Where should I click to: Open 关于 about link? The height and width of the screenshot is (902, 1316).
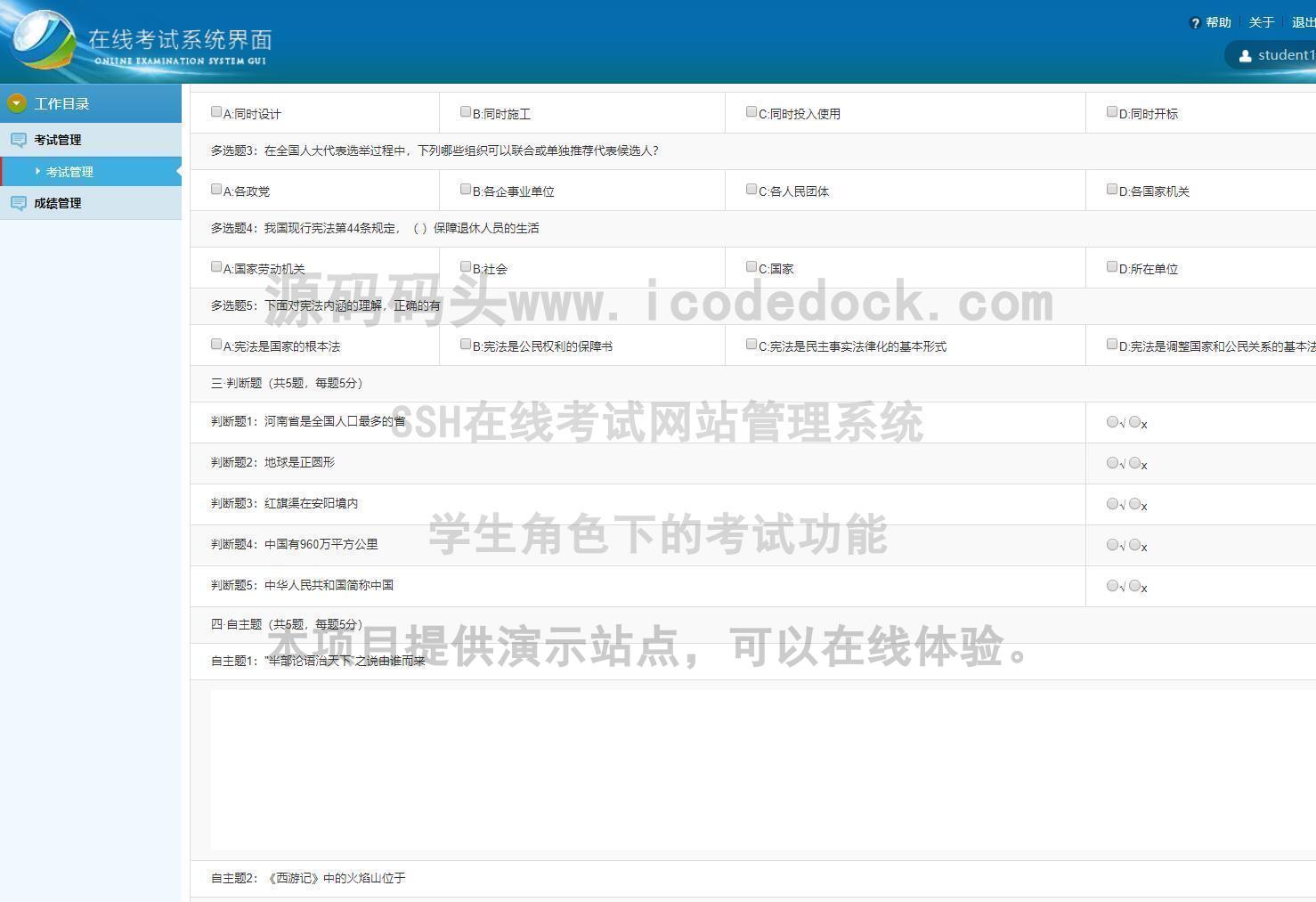coord(1262,23)
